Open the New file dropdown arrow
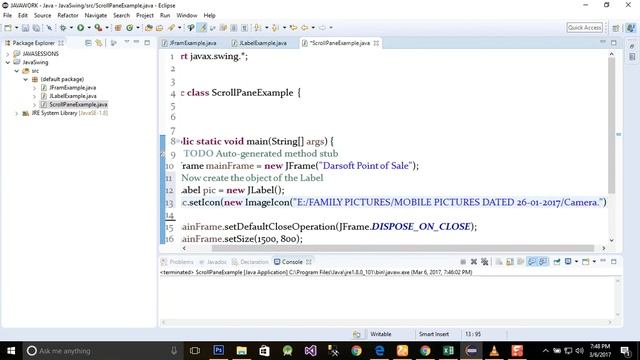640x360 pixels. click(16, 28)
